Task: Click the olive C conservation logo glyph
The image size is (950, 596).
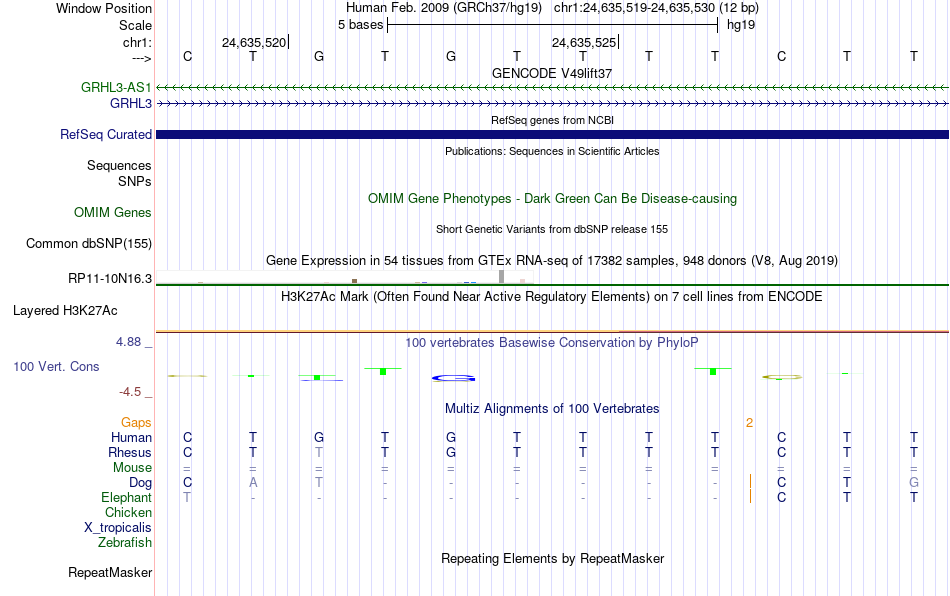Action: coord(782,377)
